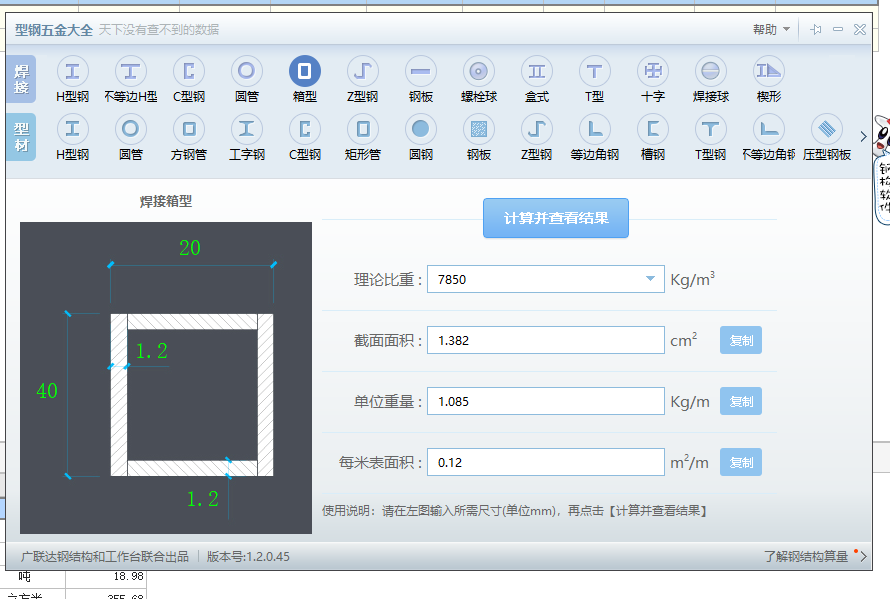
Task: Pick H型钢 icon in 型材 row
Action: click(x=73, y=129)
